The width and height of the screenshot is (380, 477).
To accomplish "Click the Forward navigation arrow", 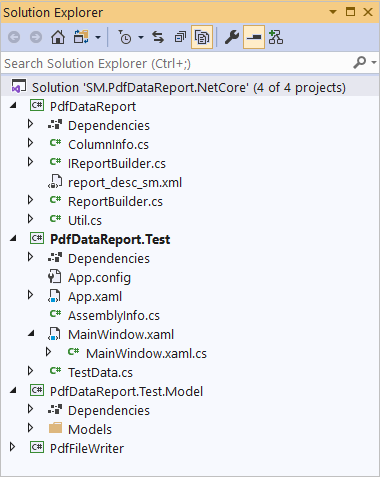I will point(36,37).
